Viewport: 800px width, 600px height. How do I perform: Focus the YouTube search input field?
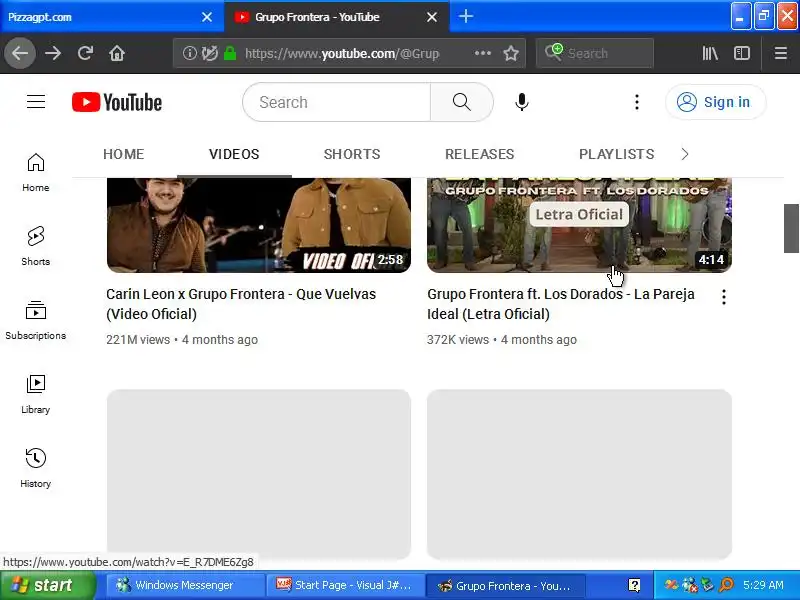point(337,102)
